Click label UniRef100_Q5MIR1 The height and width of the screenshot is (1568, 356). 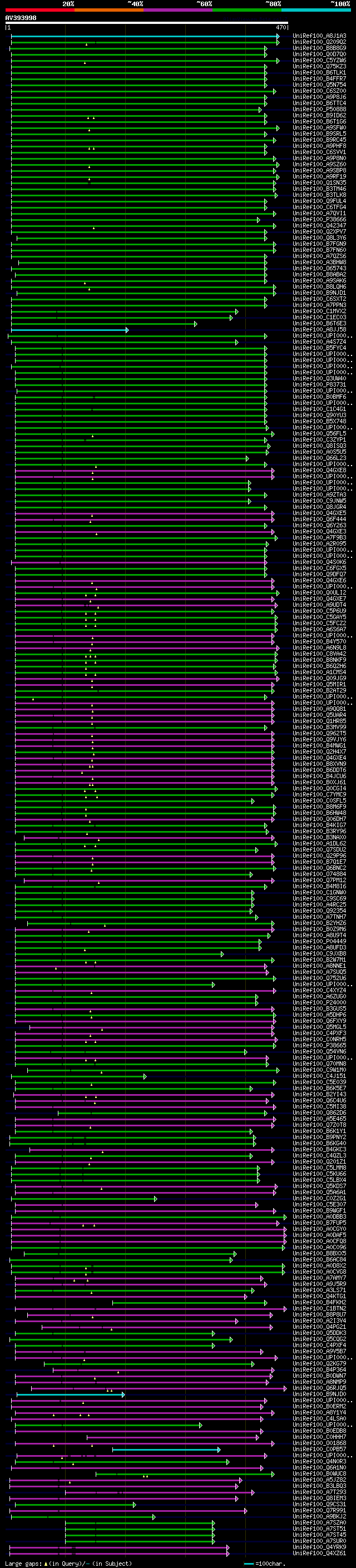coord(319,684)
